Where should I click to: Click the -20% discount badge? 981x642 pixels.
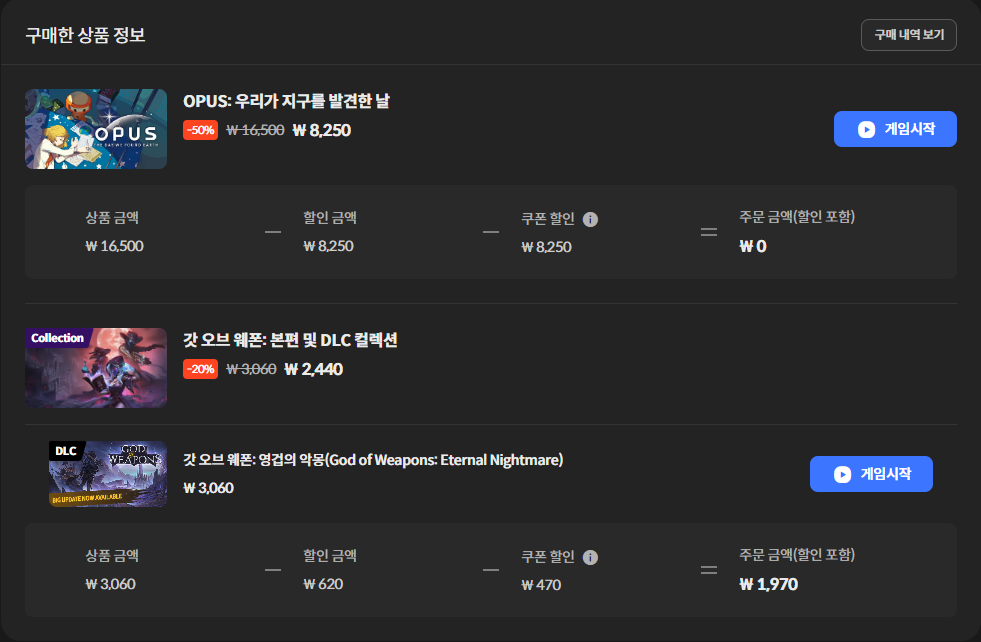200,369
